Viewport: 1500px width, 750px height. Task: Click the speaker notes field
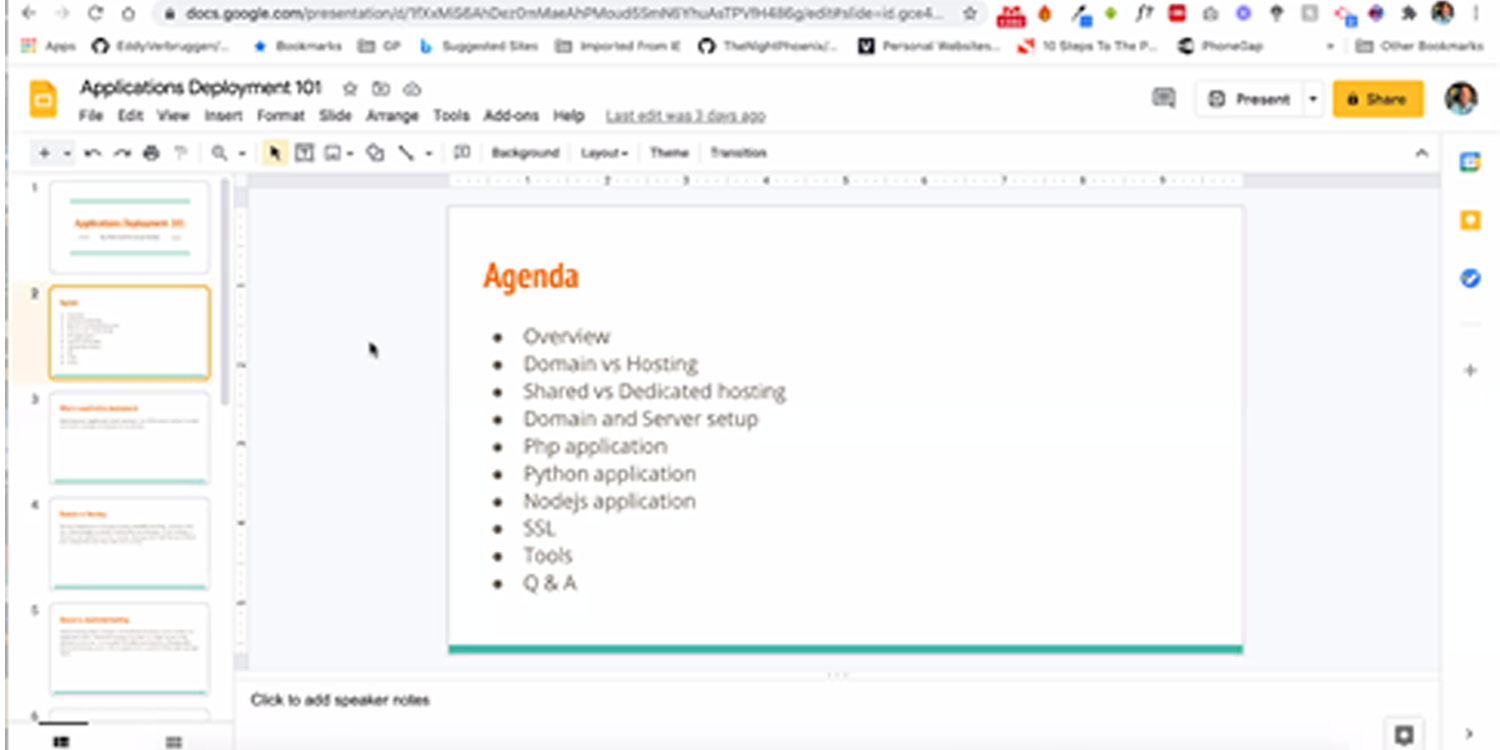pyautogui.click(x=700, y=700)
